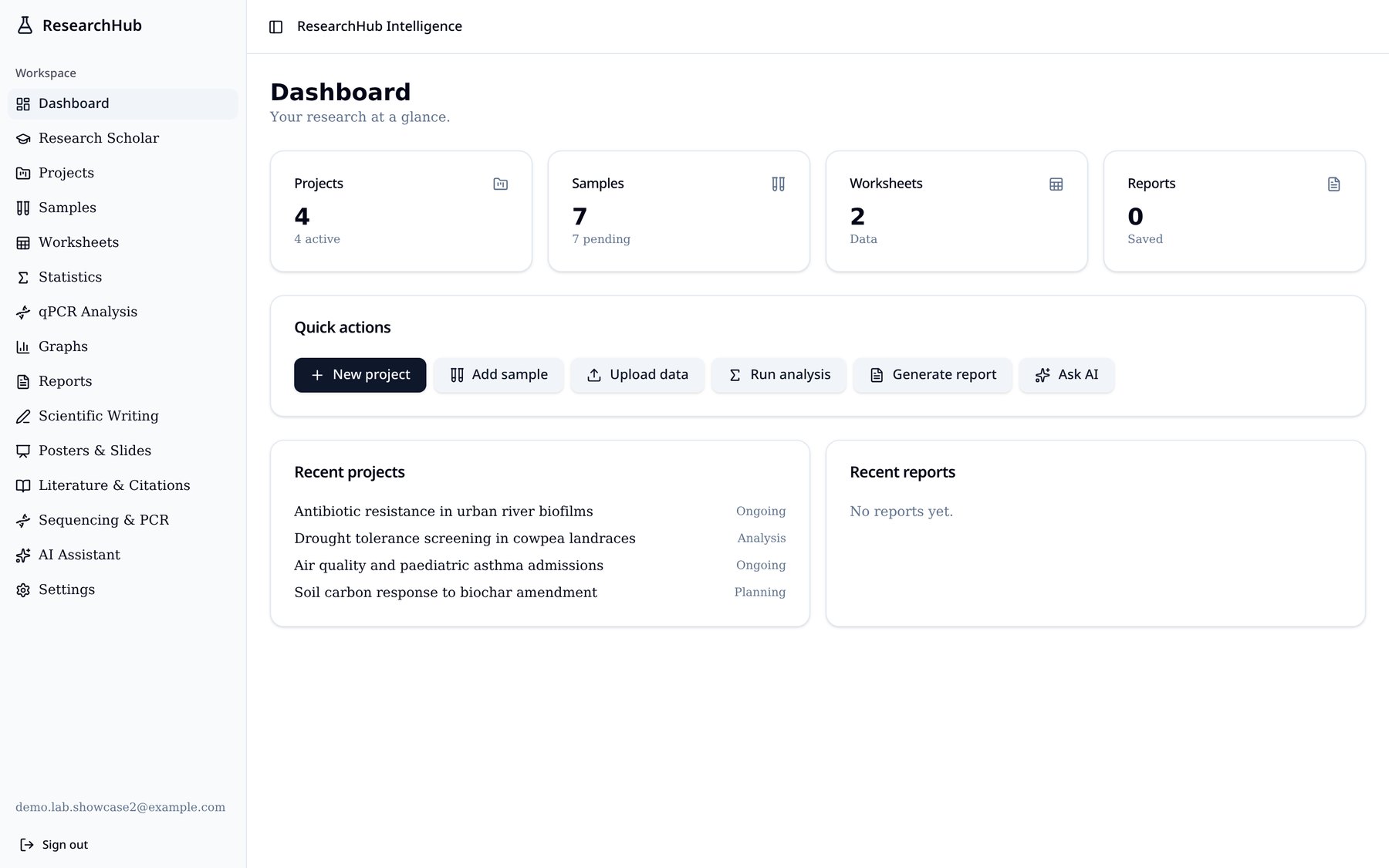Click the Planning status label

tap(760, 593)
